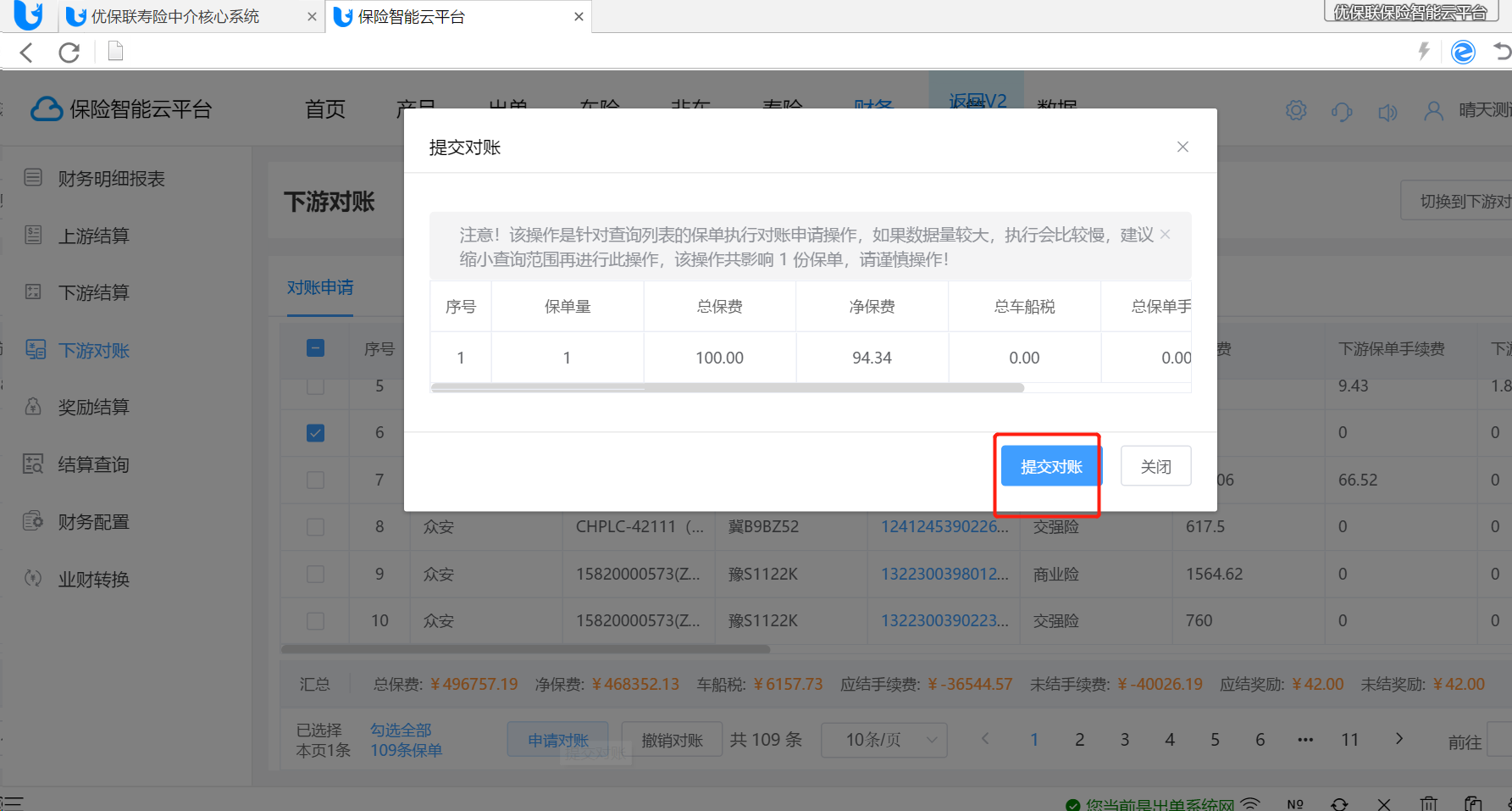The image size is (1512, 811).
Task: Go to page 2 in pagination
Action: tap(1079, 740)
